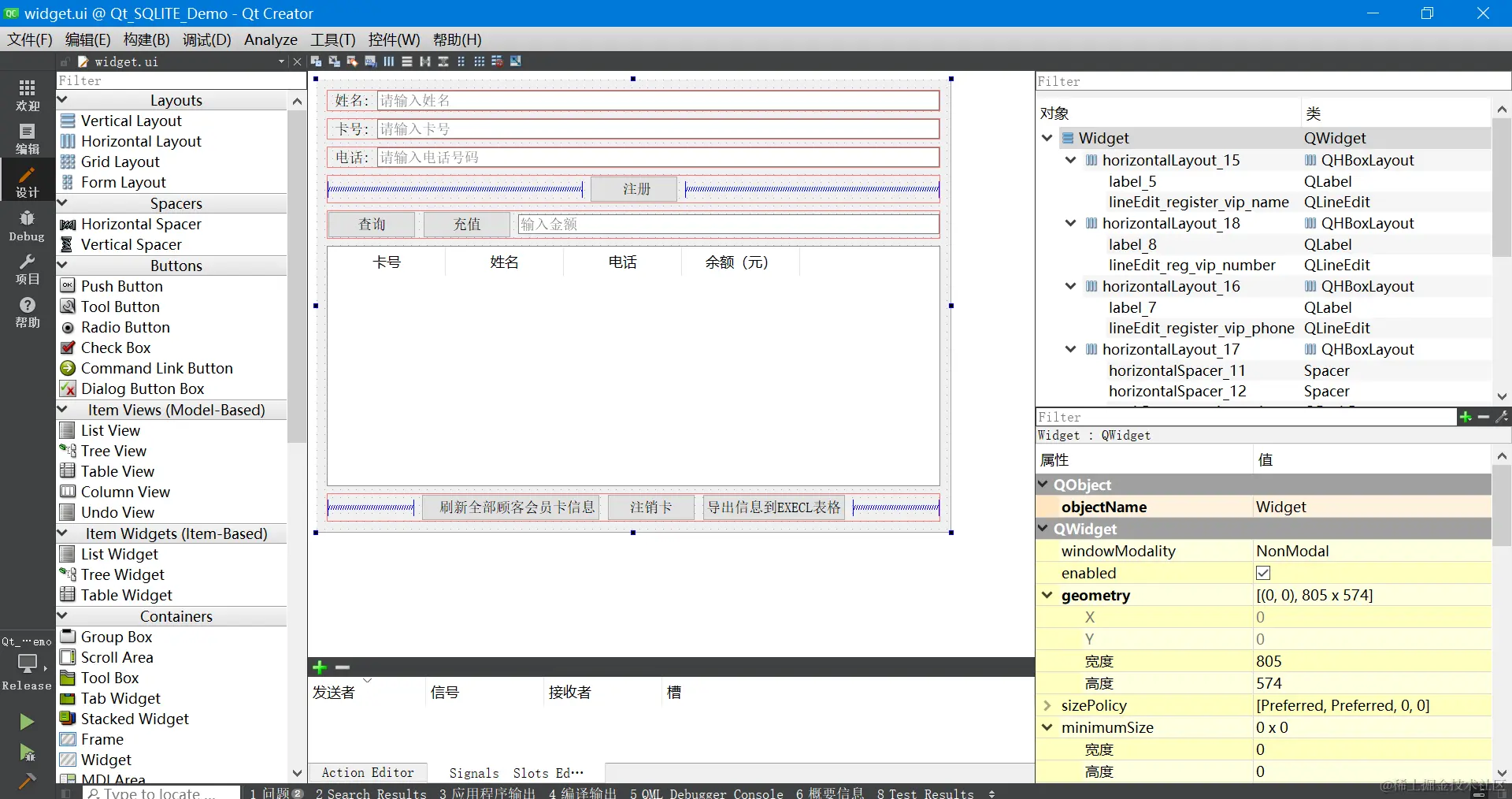Collapse the geometry property section
The image size is (1512, 799).
click(1047, 595)
